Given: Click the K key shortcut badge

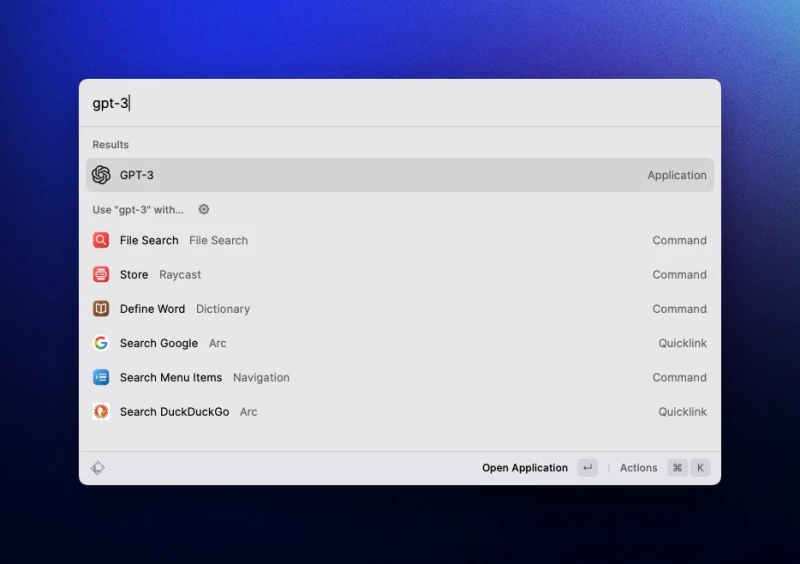Looking at the screenshot, I should point(700,468).
